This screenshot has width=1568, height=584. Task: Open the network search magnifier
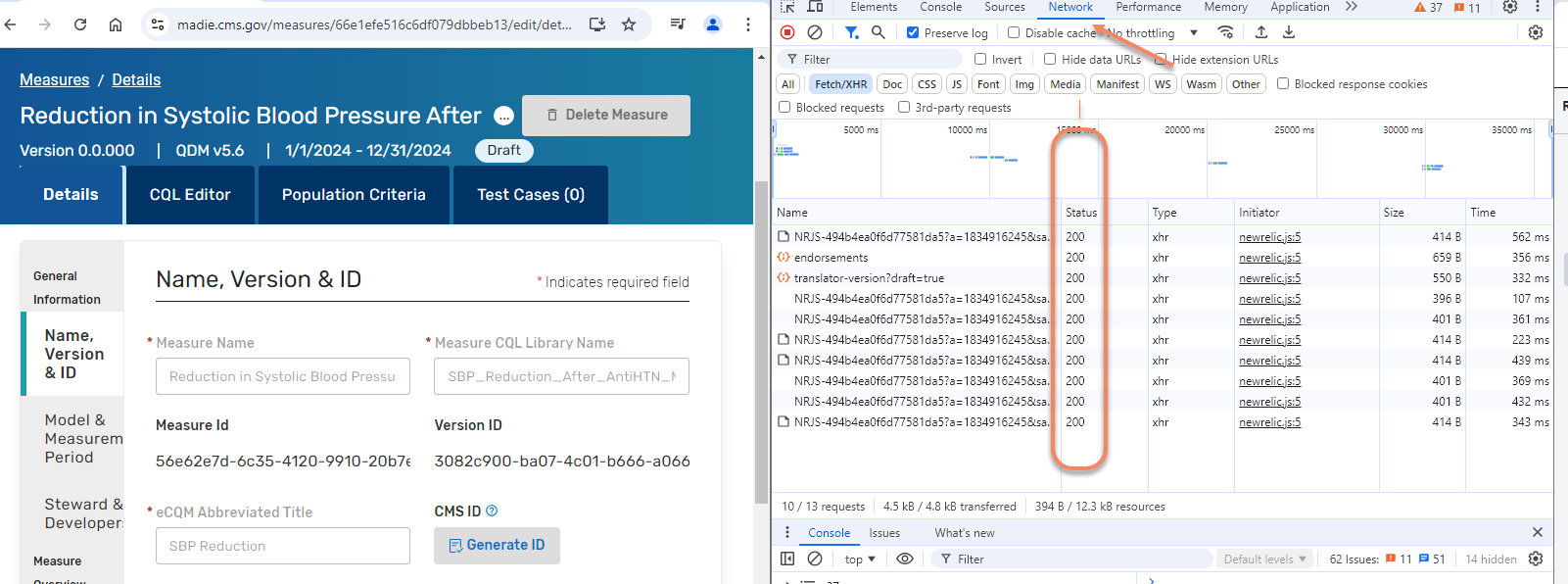[x=879, y=32]
